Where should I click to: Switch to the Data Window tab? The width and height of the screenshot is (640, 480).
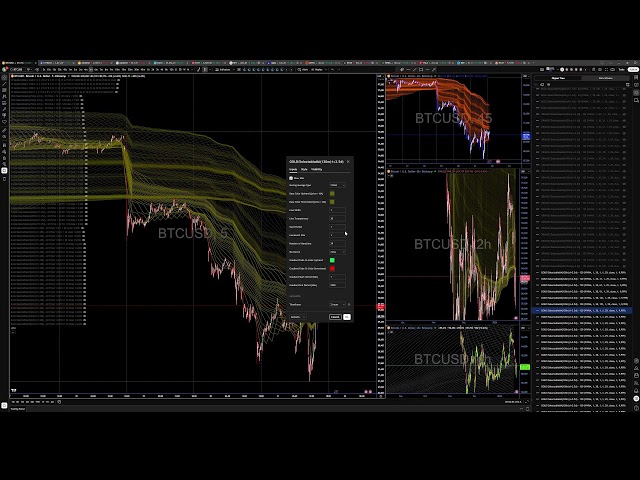coord(605,78)
